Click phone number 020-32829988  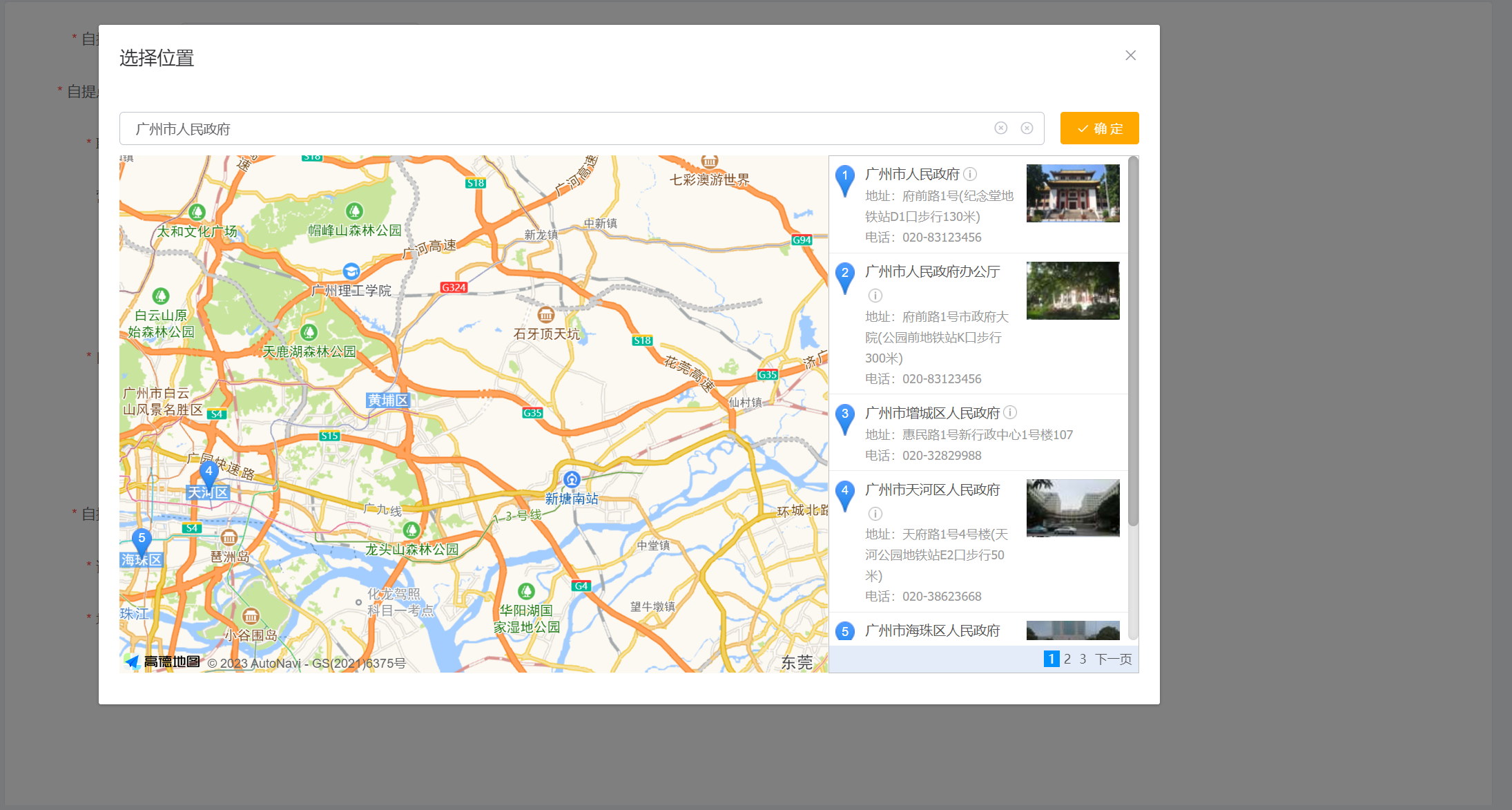tap(942, 456)
